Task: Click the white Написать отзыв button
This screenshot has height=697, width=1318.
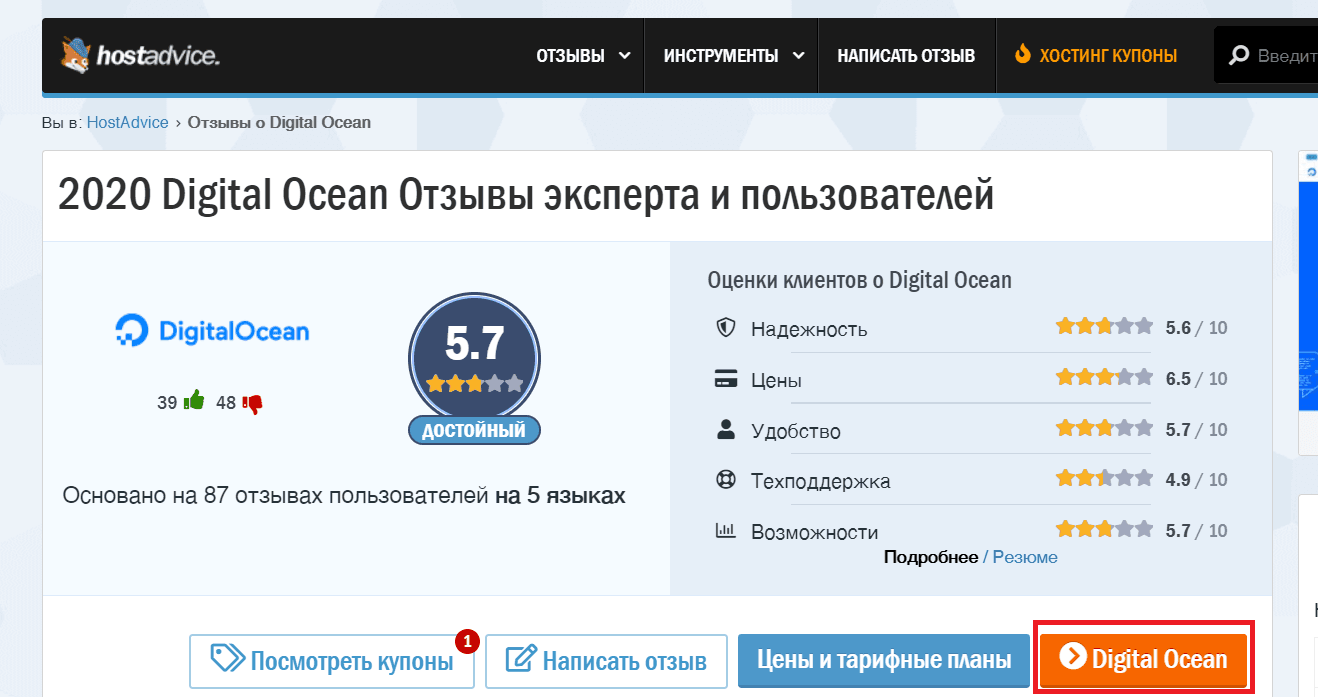Action: coord(607,661)
